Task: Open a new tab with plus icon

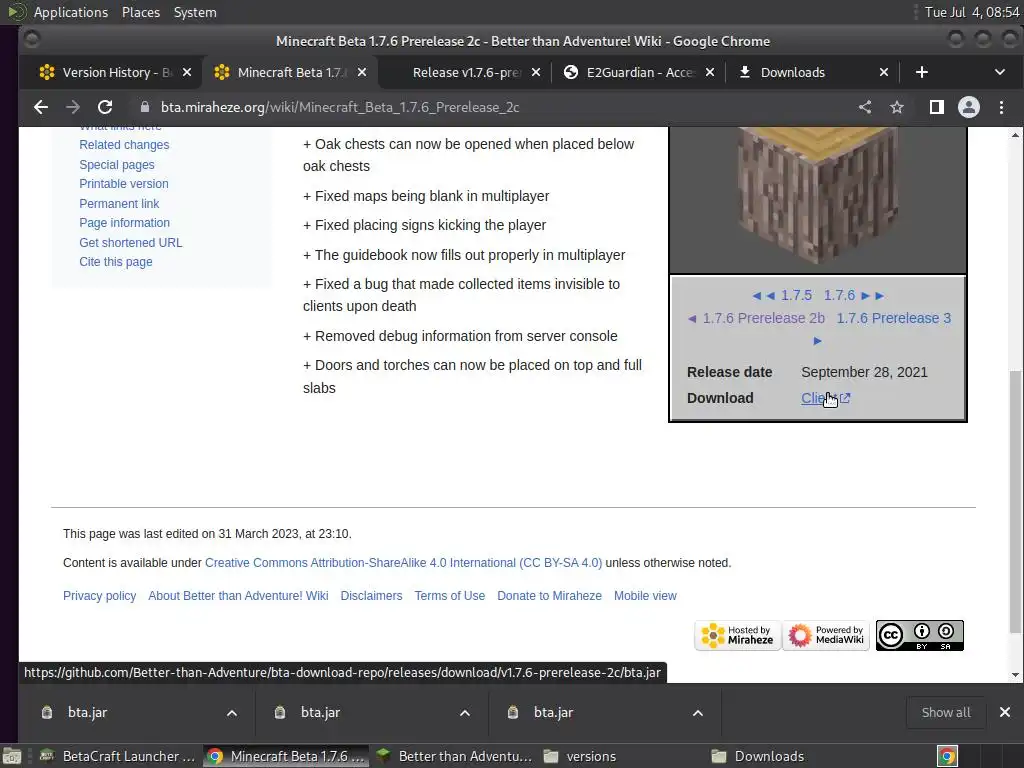Action: click(x=921, y=72)
